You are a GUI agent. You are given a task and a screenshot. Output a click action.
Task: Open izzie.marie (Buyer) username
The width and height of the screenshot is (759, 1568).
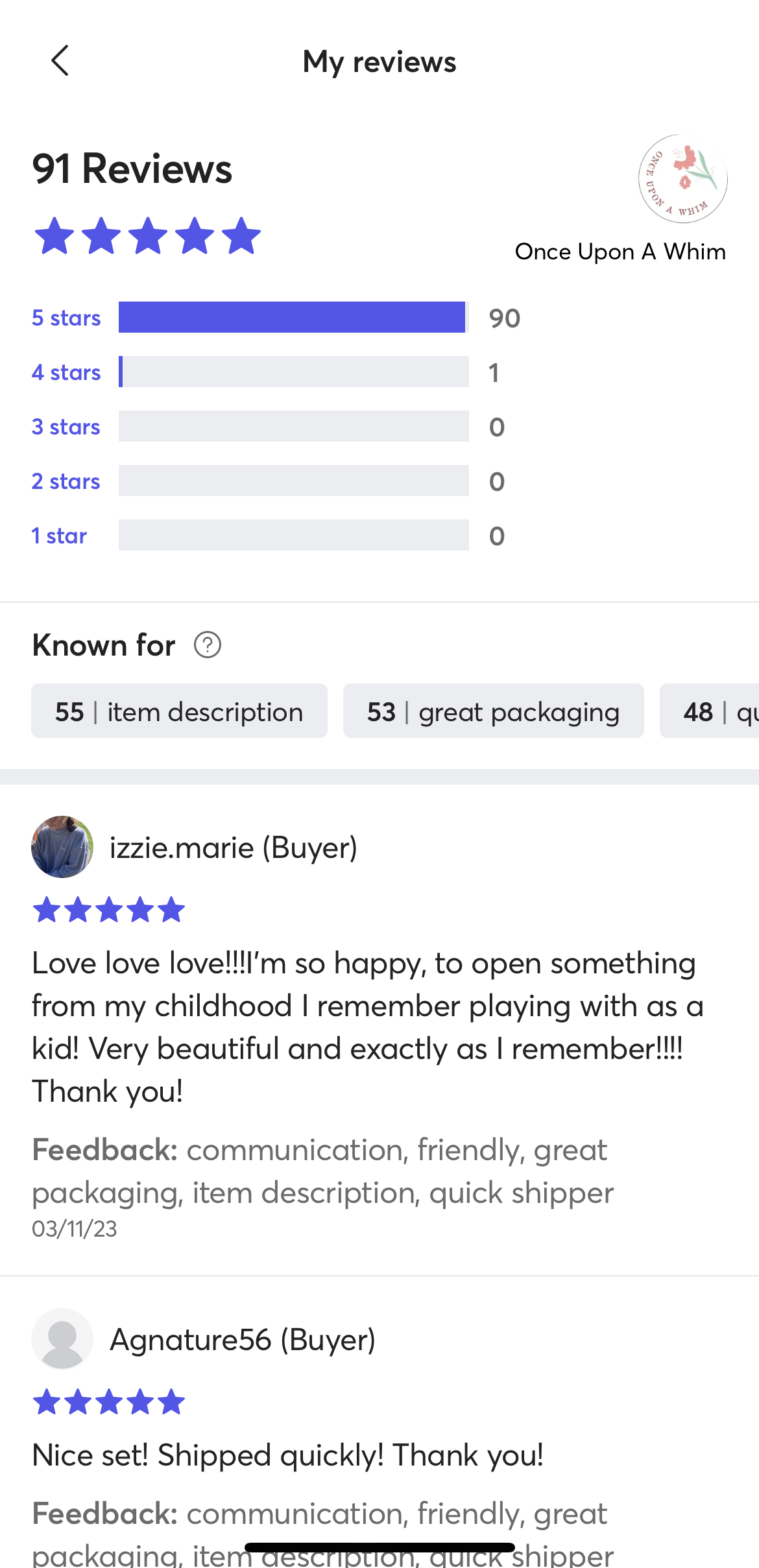tap(234, 848)
